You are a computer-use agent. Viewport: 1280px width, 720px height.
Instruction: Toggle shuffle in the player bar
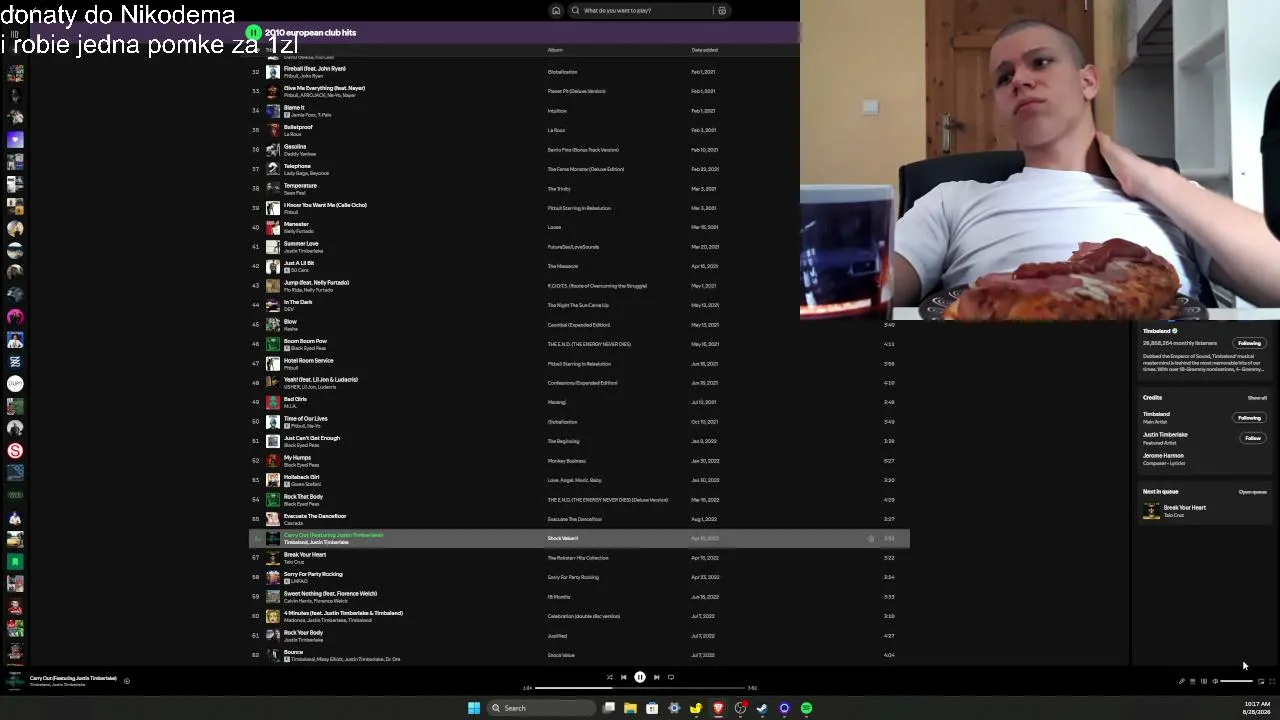coord(609,677)
